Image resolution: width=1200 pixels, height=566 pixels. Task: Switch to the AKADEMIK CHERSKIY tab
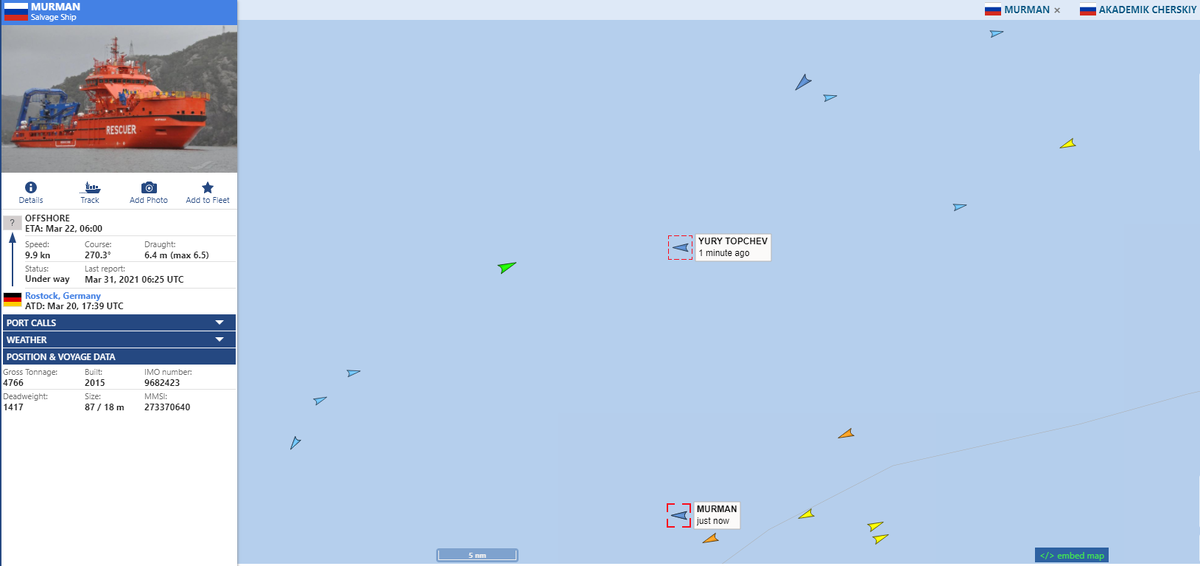(1138, 10)
